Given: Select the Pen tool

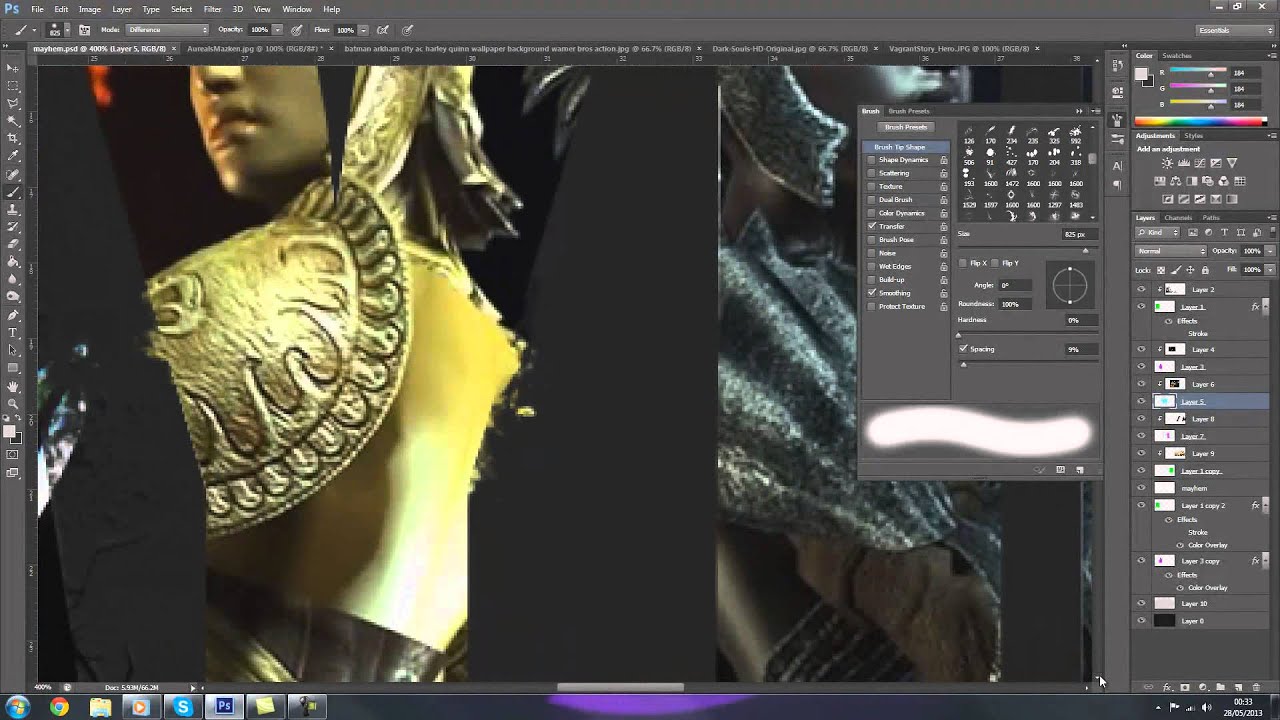Looking at the screenshot, I should (x=13, y=315).
